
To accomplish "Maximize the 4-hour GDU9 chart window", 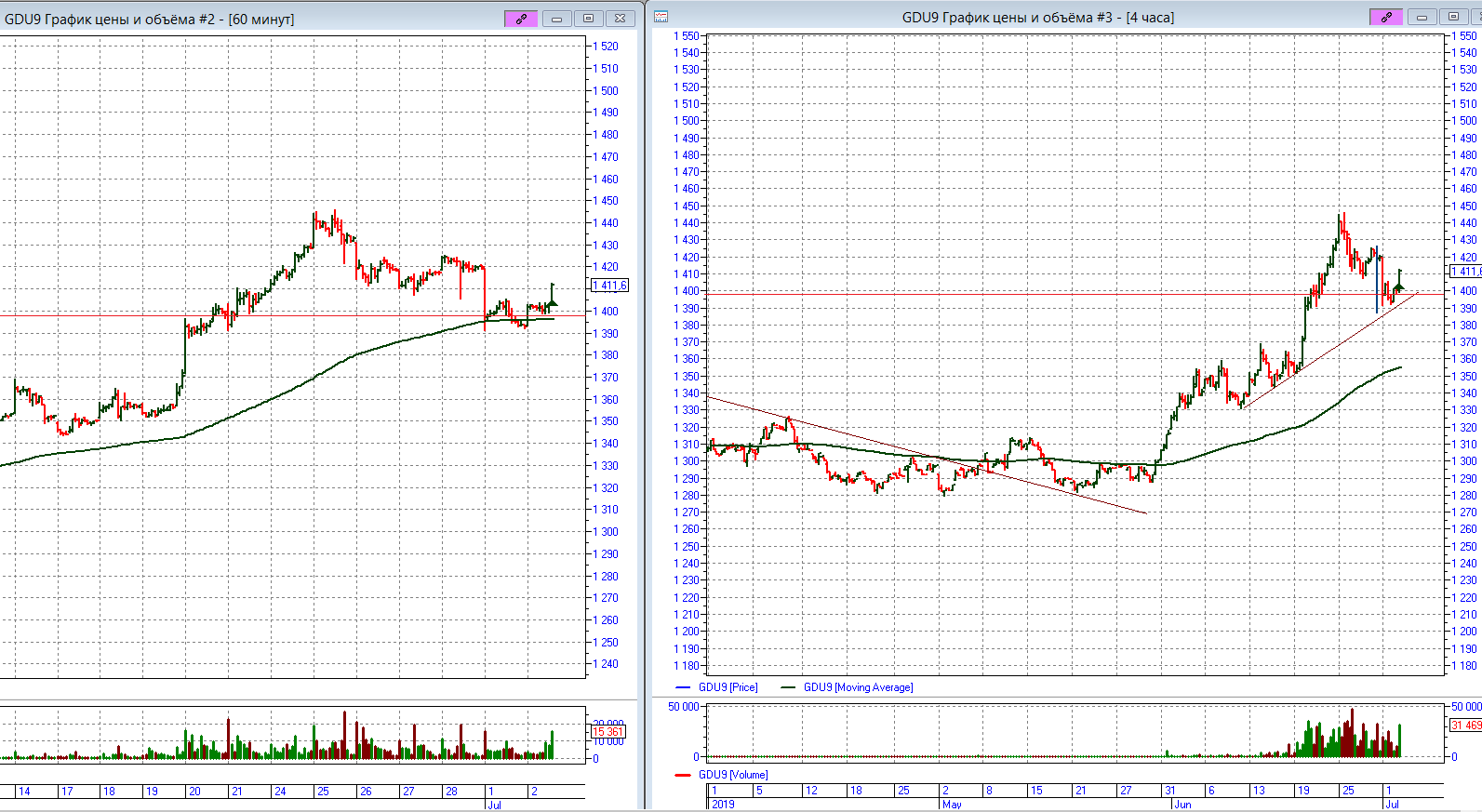I will [1453, 17].
